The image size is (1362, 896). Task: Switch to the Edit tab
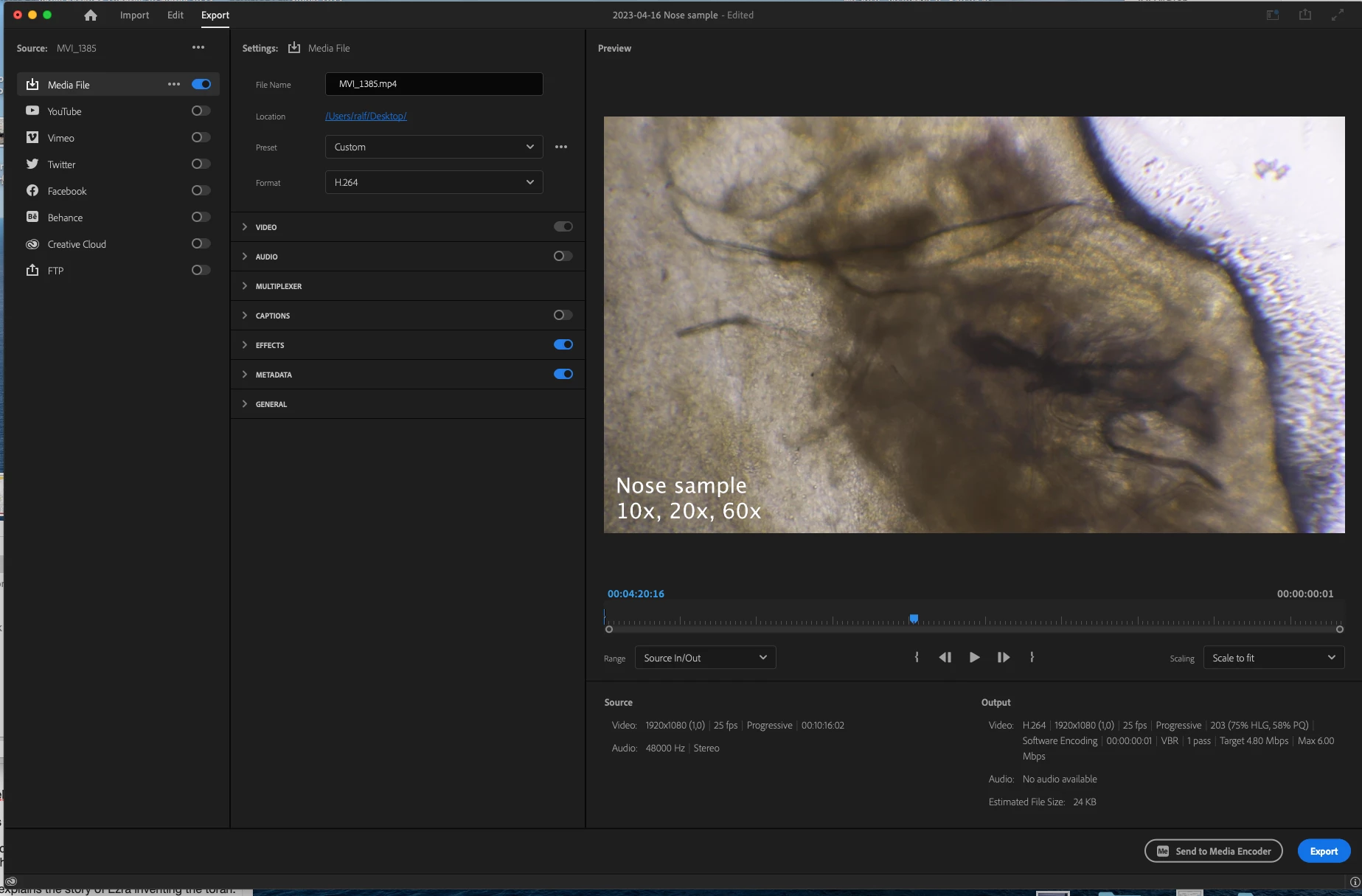pyautogui.click(x=176, y=15)
